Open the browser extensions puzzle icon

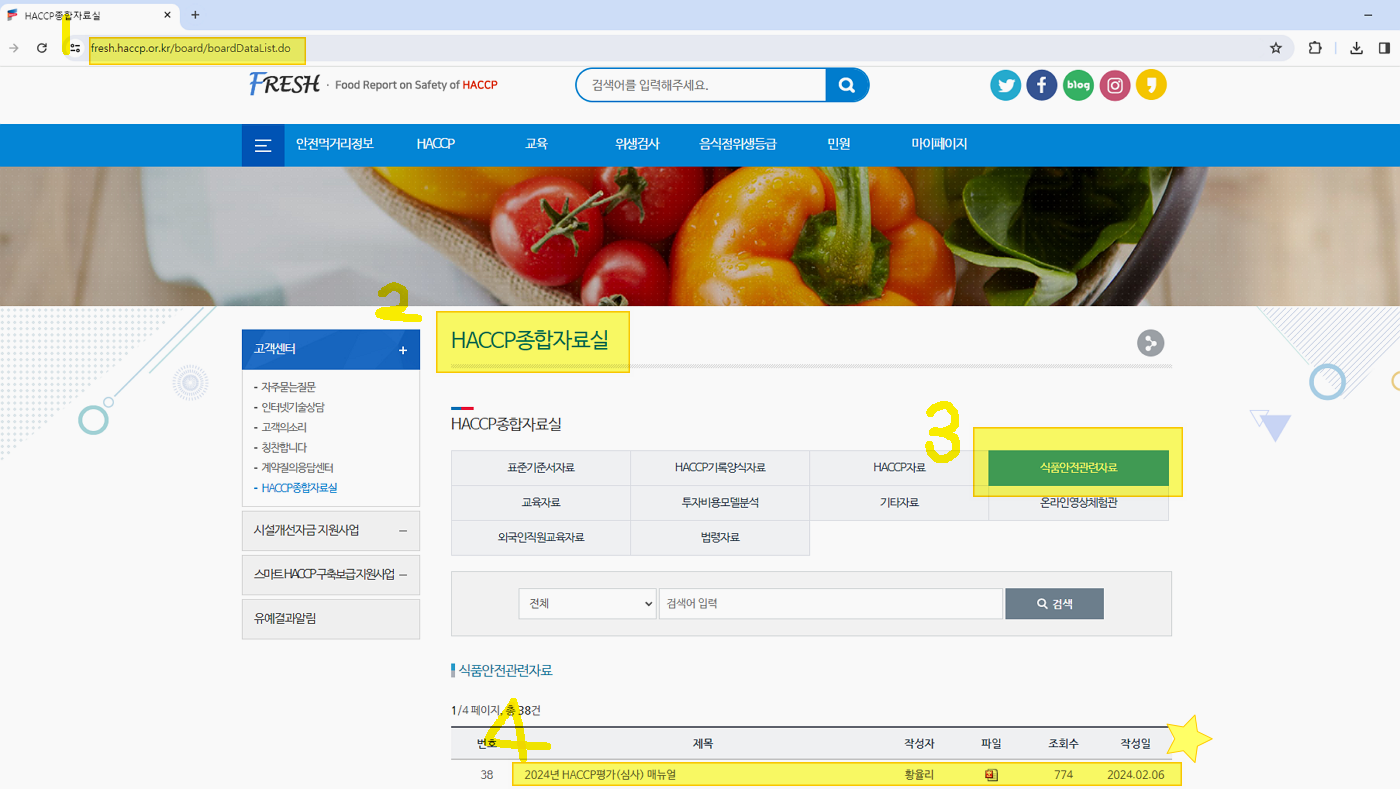[1315, 48]
